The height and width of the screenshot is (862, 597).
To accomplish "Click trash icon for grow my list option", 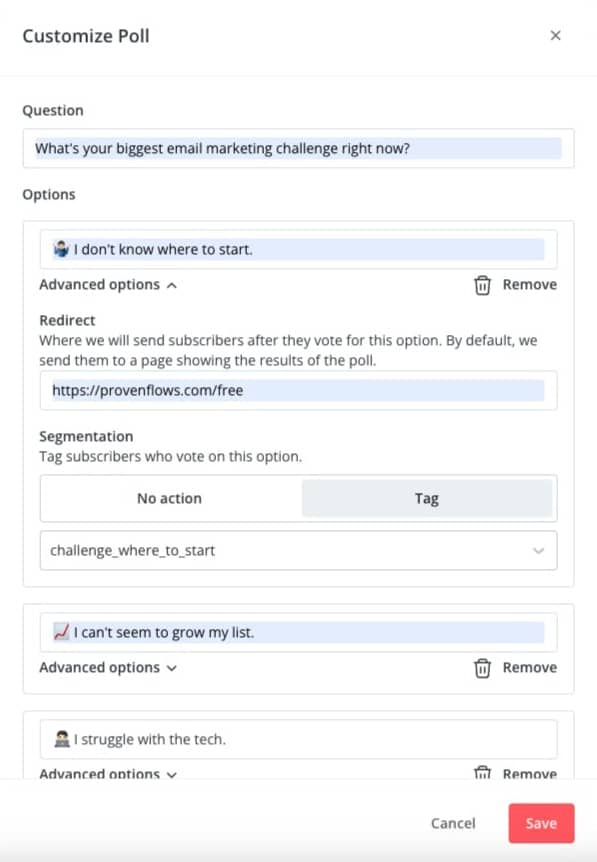I will pyautogui.click(x=482, y=668).
